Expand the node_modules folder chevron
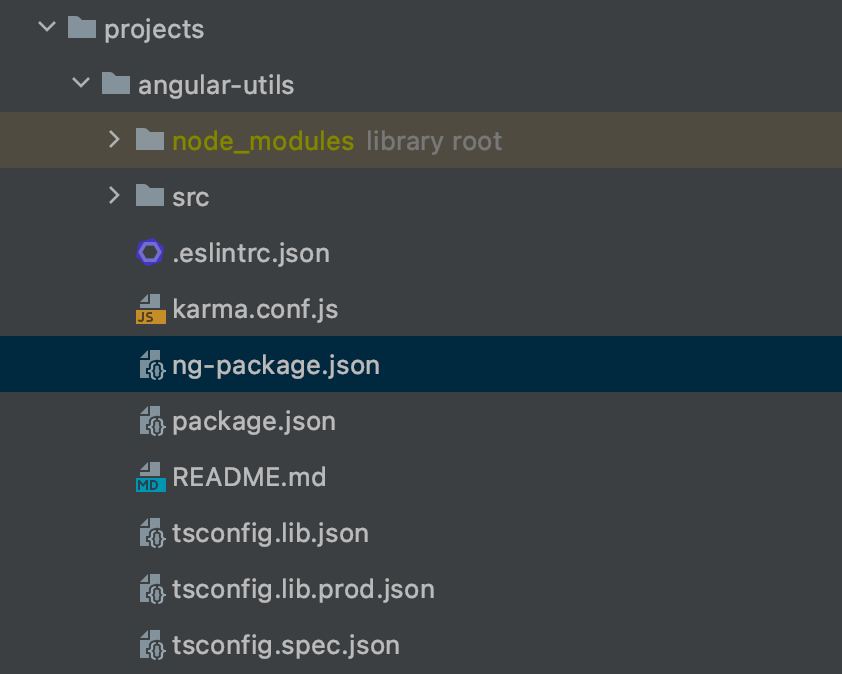 click(x=114, y=139)
